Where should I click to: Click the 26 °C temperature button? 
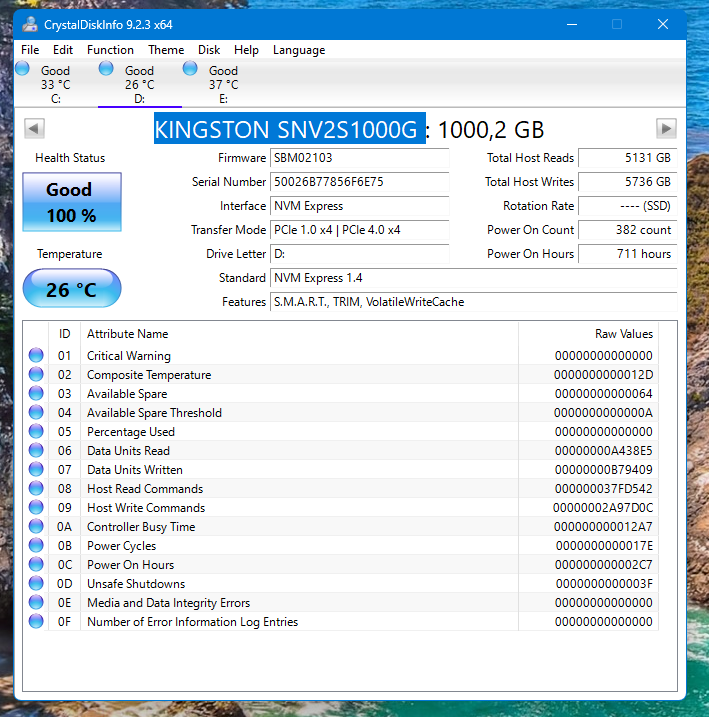click(x=72, y=289)
